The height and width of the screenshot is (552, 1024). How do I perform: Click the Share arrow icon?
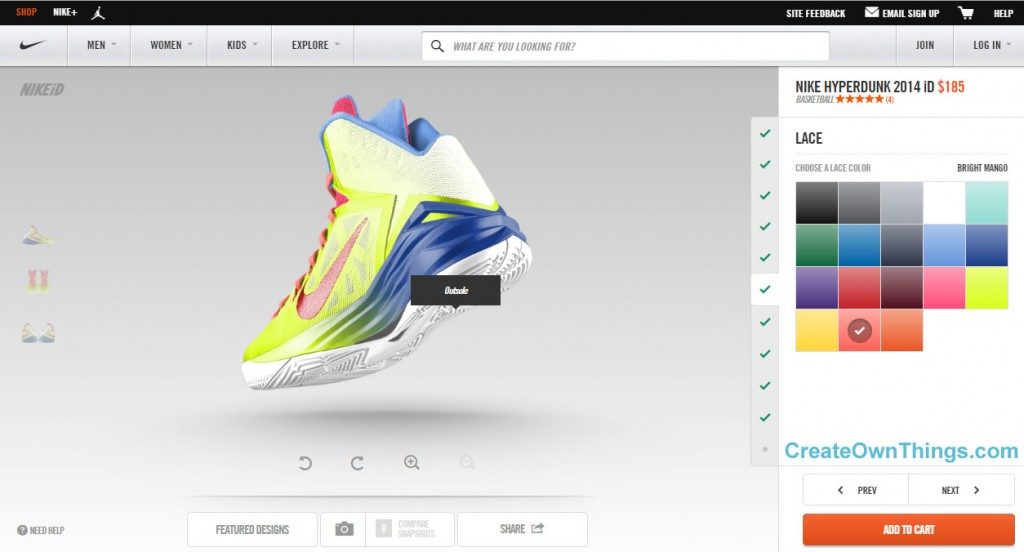[x=537, y=528]
